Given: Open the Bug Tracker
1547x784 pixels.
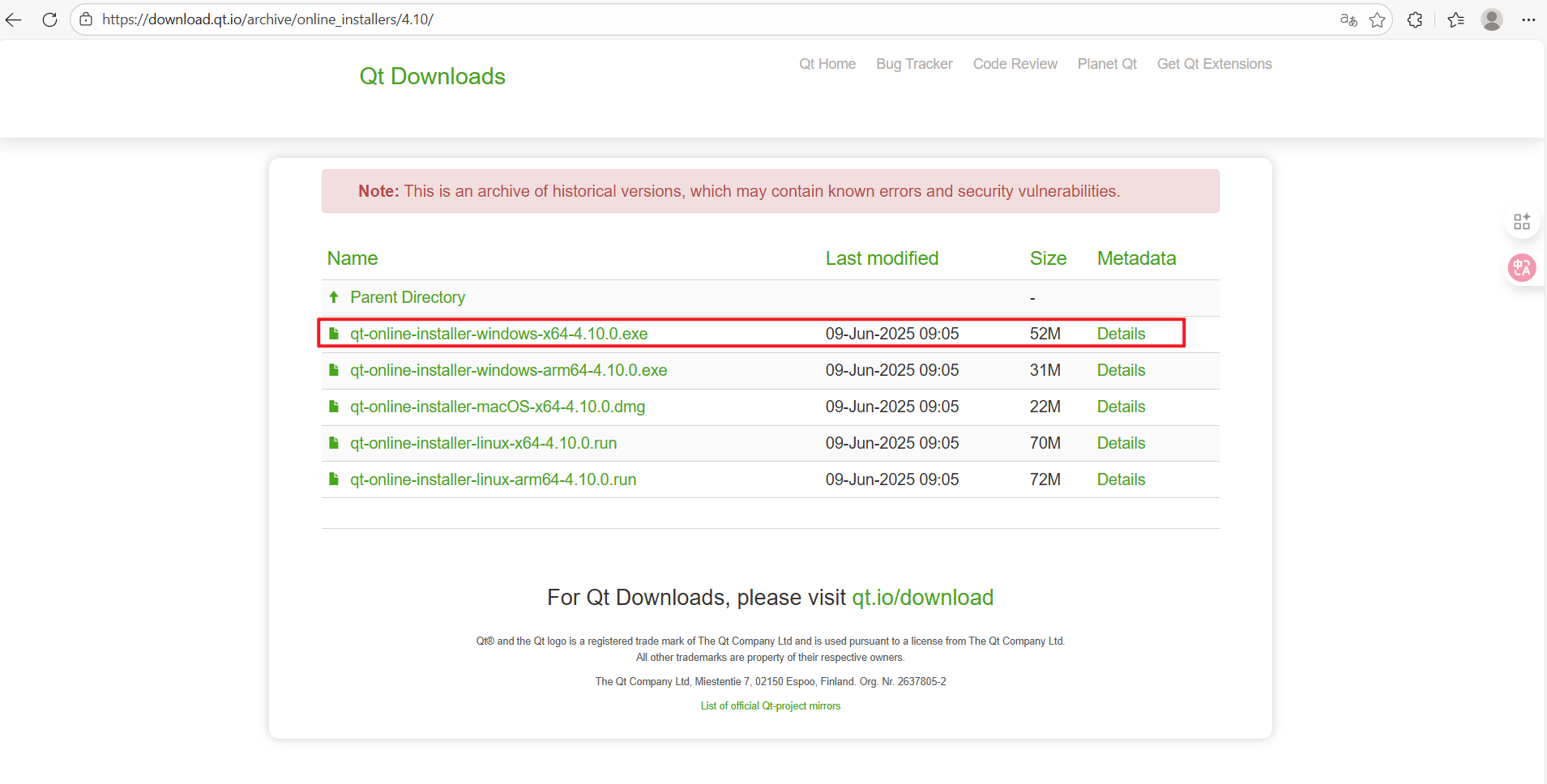Looking at the screenshot, I should [x=914, y=64].
